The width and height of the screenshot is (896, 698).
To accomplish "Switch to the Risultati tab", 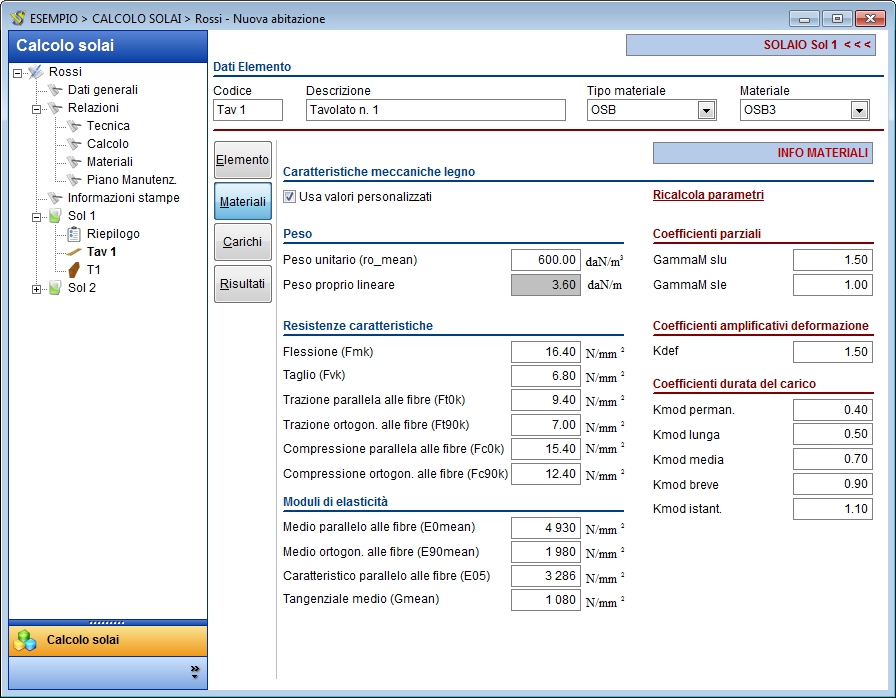I will pyautogui.click(x=243, y=284).
